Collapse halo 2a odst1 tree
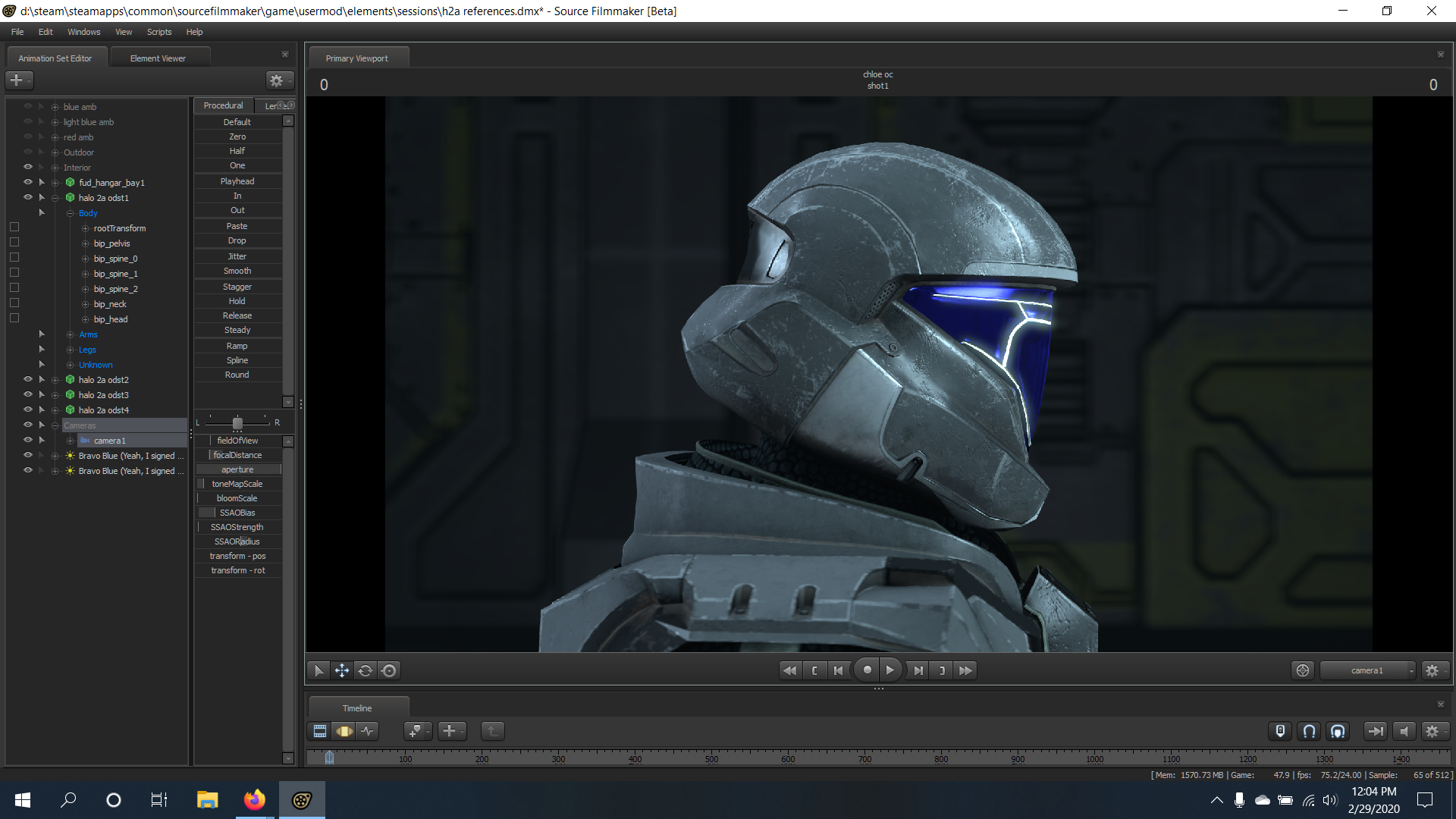This screenshot has width=1456, height=819. (x=55, y=198)
